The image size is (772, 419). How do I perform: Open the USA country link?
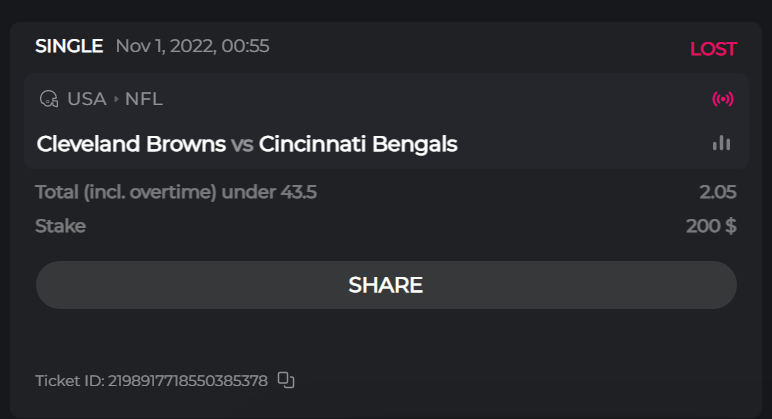coord(87,99)
